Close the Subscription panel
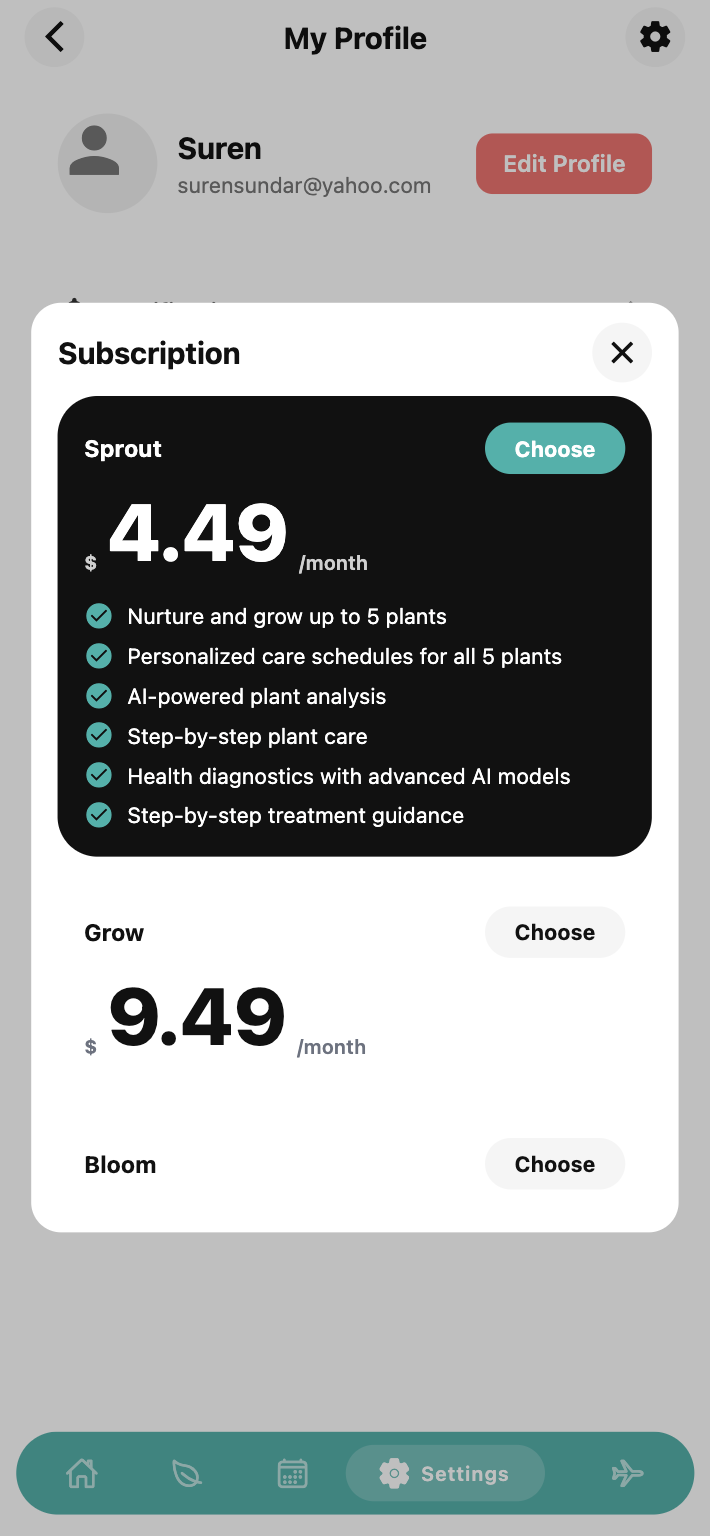Viewport: 710px width, 1536px height. pos(622,352)
